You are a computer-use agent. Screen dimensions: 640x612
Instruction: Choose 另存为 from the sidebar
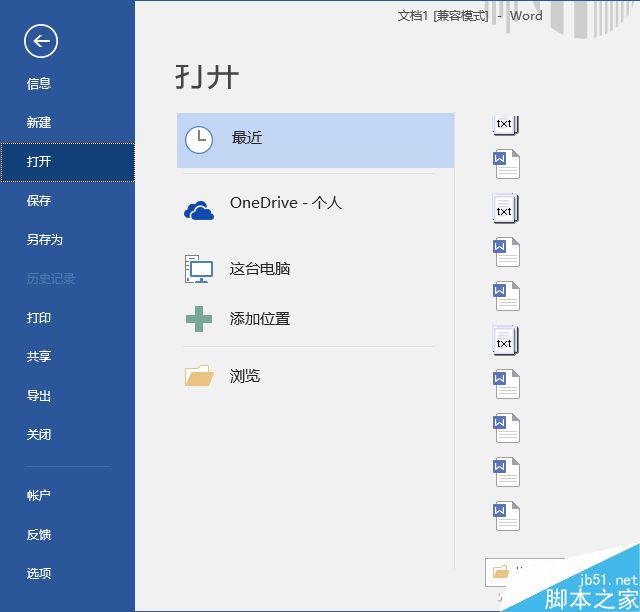coord(45,239)
